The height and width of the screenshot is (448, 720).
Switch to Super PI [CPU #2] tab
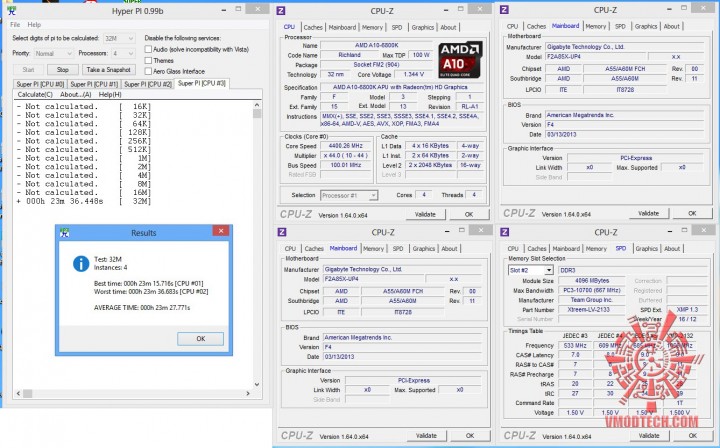click(x=147, y=84)
